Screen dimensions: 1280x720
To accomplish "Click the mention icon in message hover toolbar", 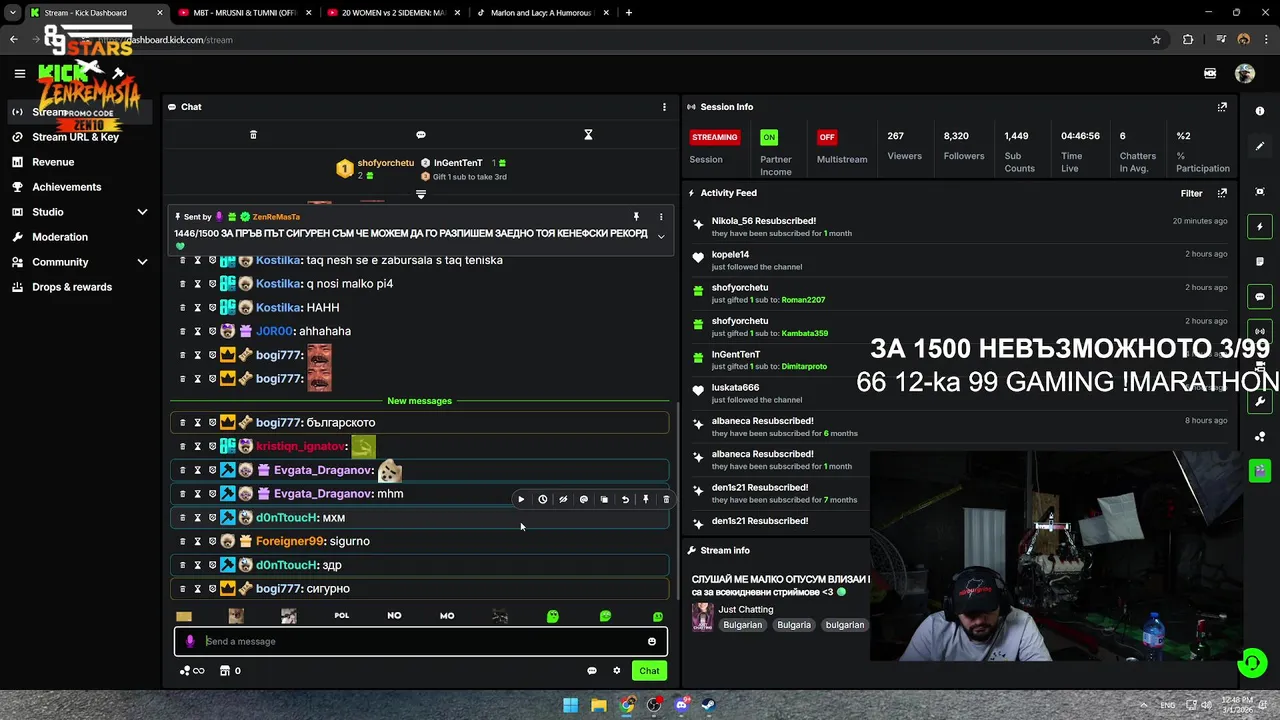I will click(584, 499).
